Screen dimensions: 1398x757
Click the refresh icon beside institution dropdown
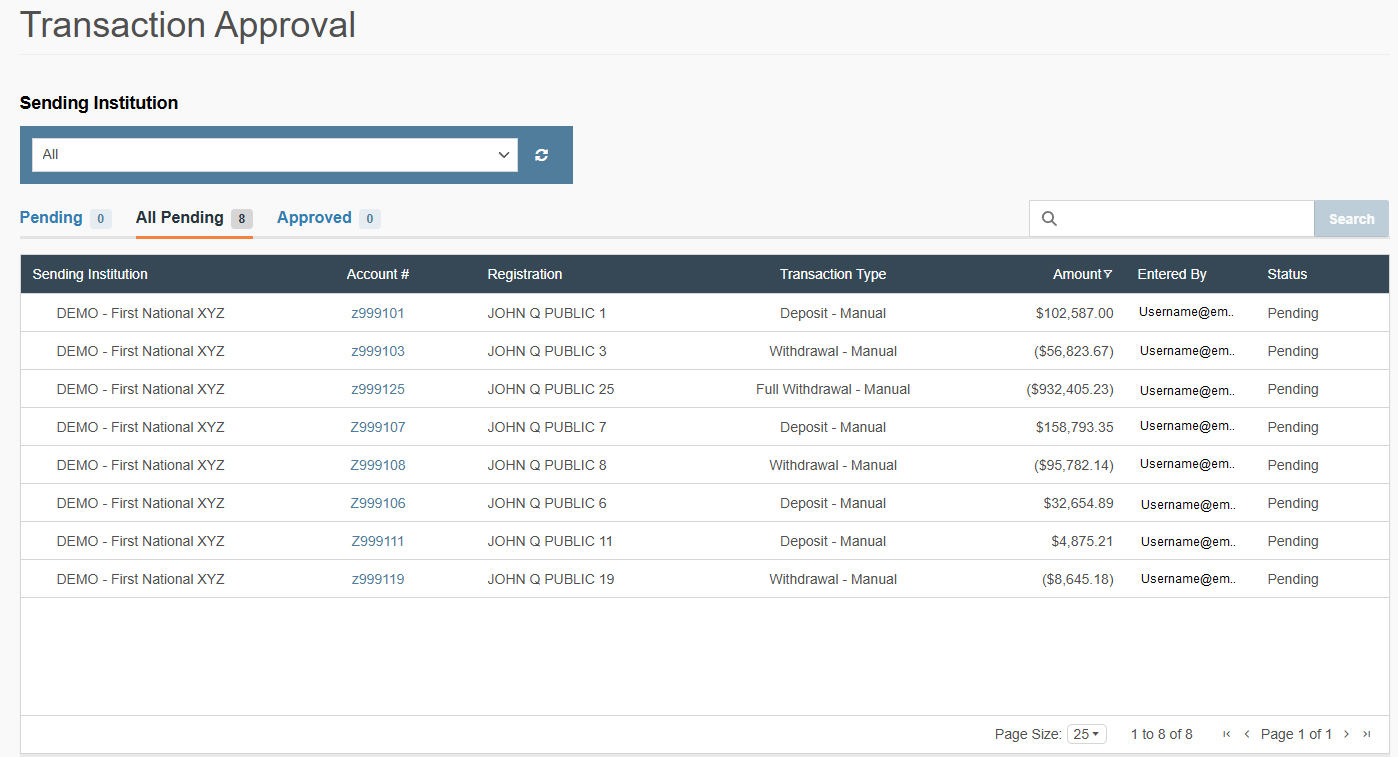[542, 155]
